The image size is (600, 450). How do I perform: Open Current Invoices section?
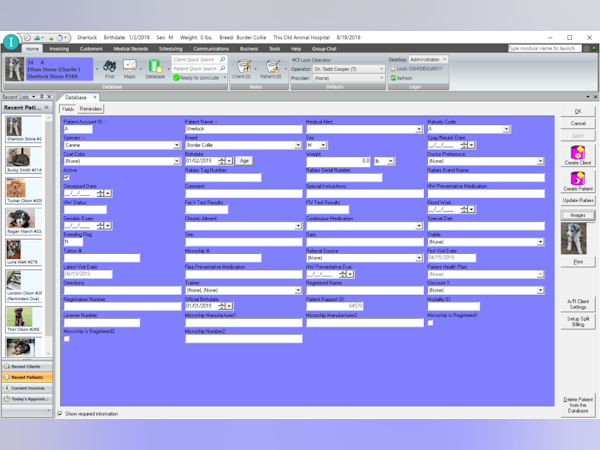point(27,388)
